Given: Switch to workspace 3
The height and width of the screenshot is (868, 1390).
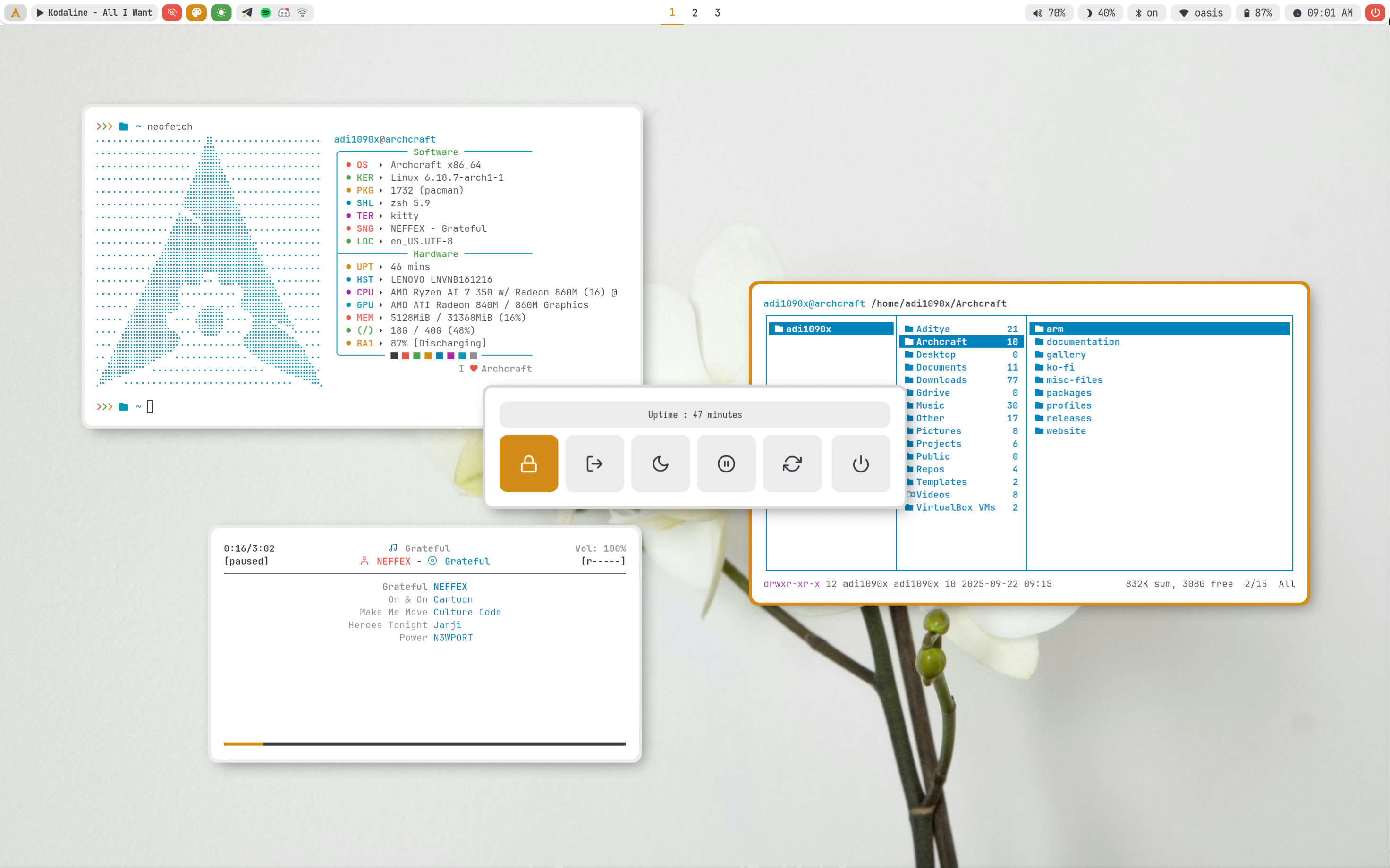Looking at the screenshot, I should pyautogui.click(x=717, y=13).
